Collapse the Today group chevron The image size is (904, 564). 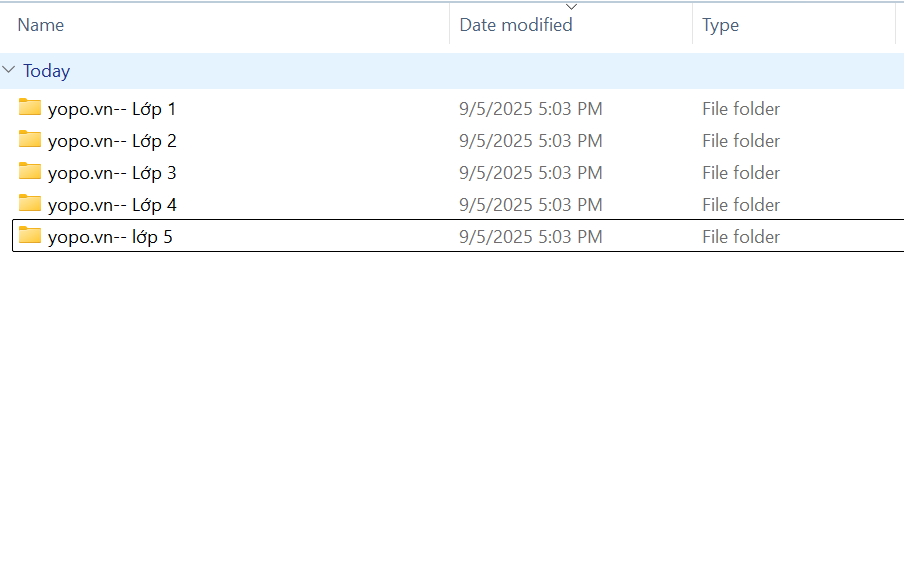(9, 70)
